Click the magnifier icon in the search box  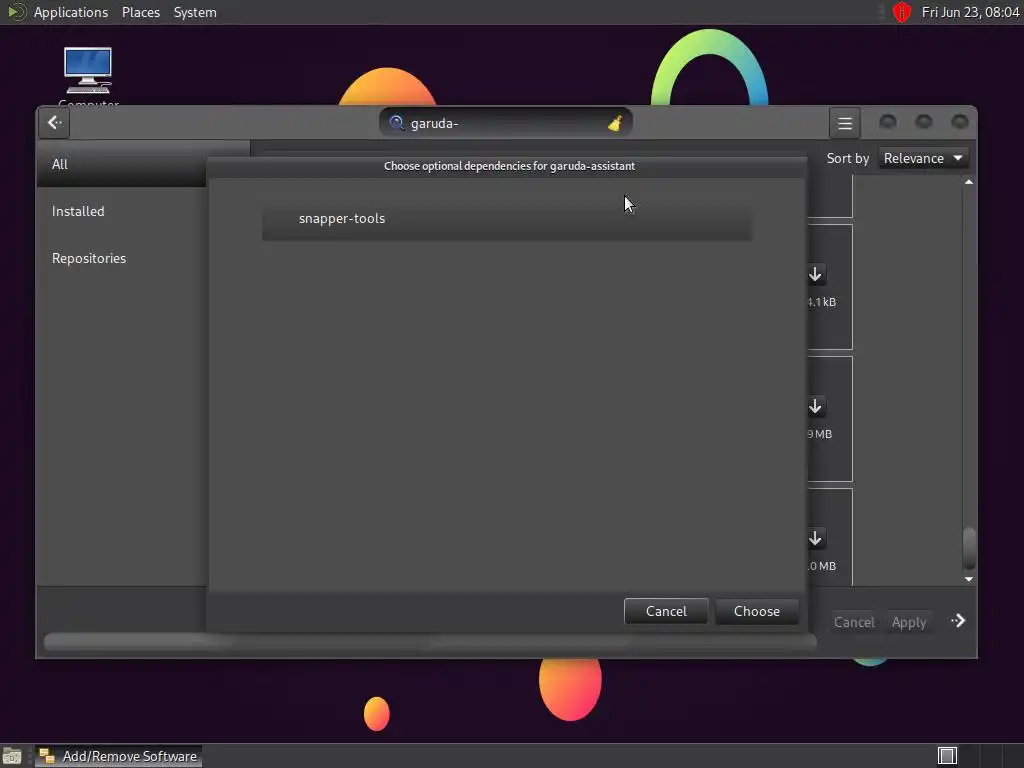[x=396, y=123]
